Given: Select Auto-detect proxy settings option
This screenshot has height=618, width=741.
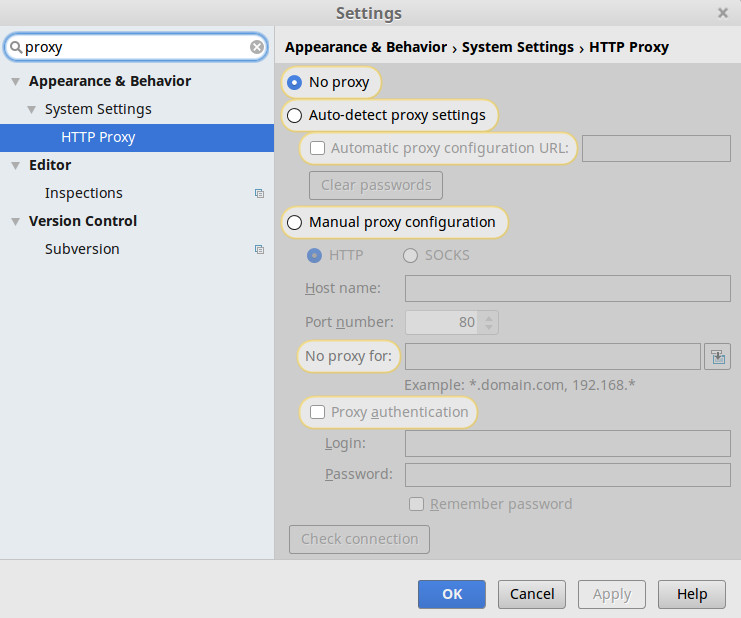Looking at the screenshot, I should tap(294, 115).
